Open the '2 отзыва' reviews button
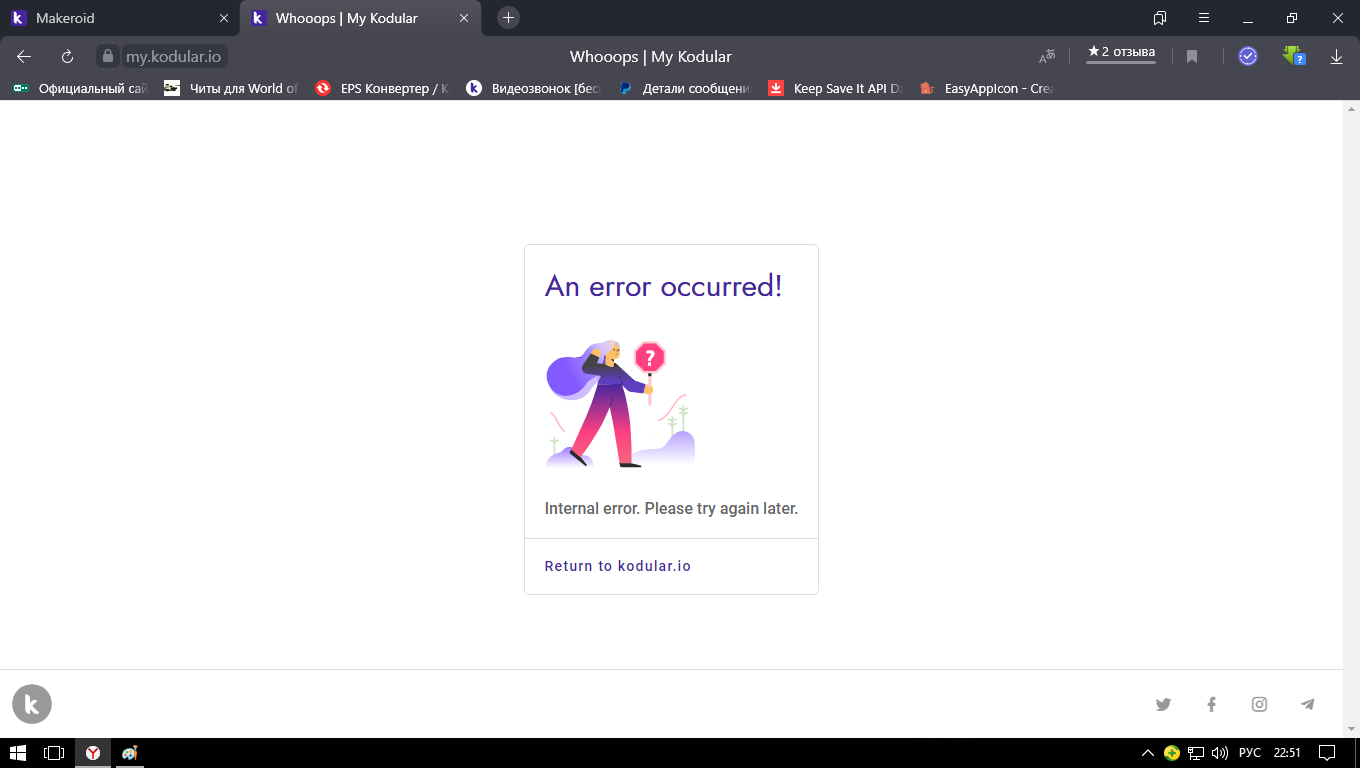The width and height of the screenshot is (1364, 772). point(1121,52)
